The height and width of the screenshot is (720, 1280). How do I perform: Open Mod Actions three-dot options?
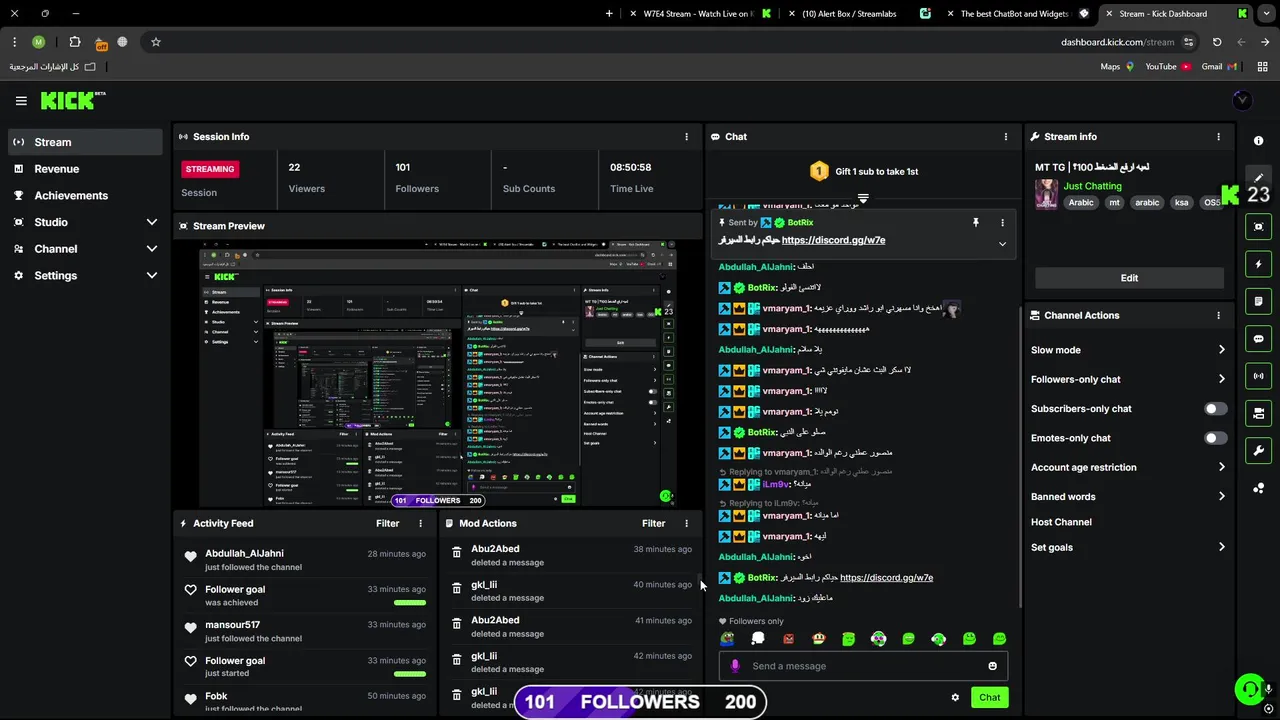686,523
